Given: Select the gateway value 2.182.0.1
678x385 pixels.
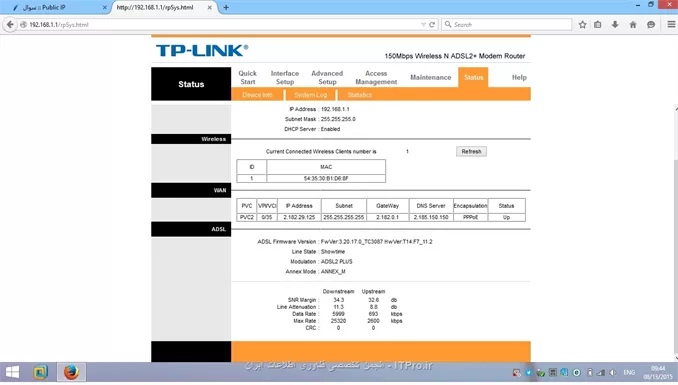Looking at the screenshot, I should point(387,217).
